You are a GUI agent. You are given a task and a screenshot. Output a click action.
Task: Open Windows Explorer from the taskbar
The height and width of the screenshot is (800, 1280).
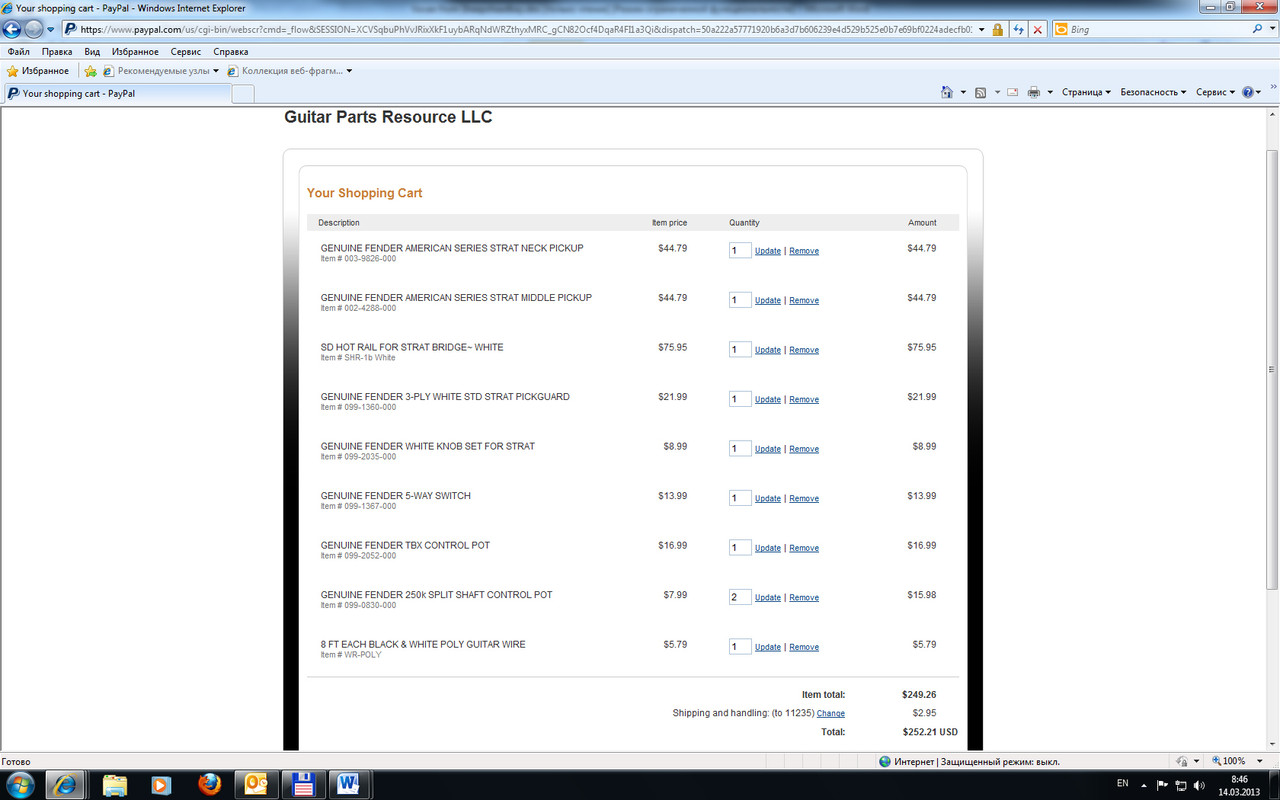pos(115,784)
